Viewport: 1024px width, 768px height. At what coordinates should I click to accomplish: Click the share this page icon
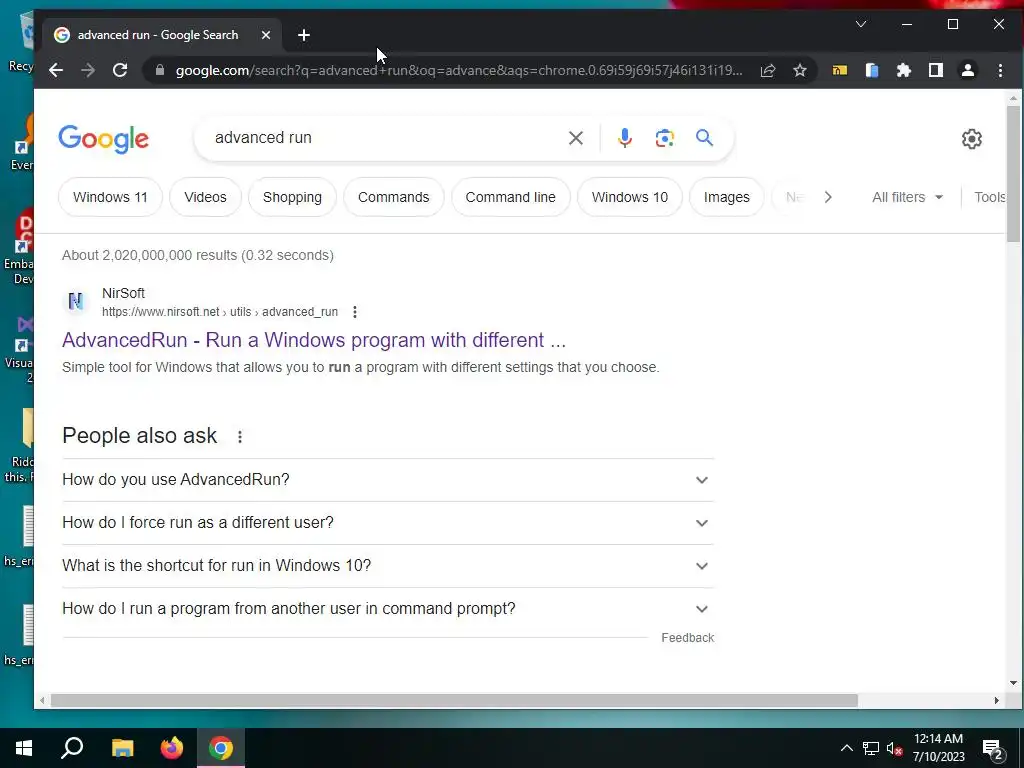pos(768,71)
